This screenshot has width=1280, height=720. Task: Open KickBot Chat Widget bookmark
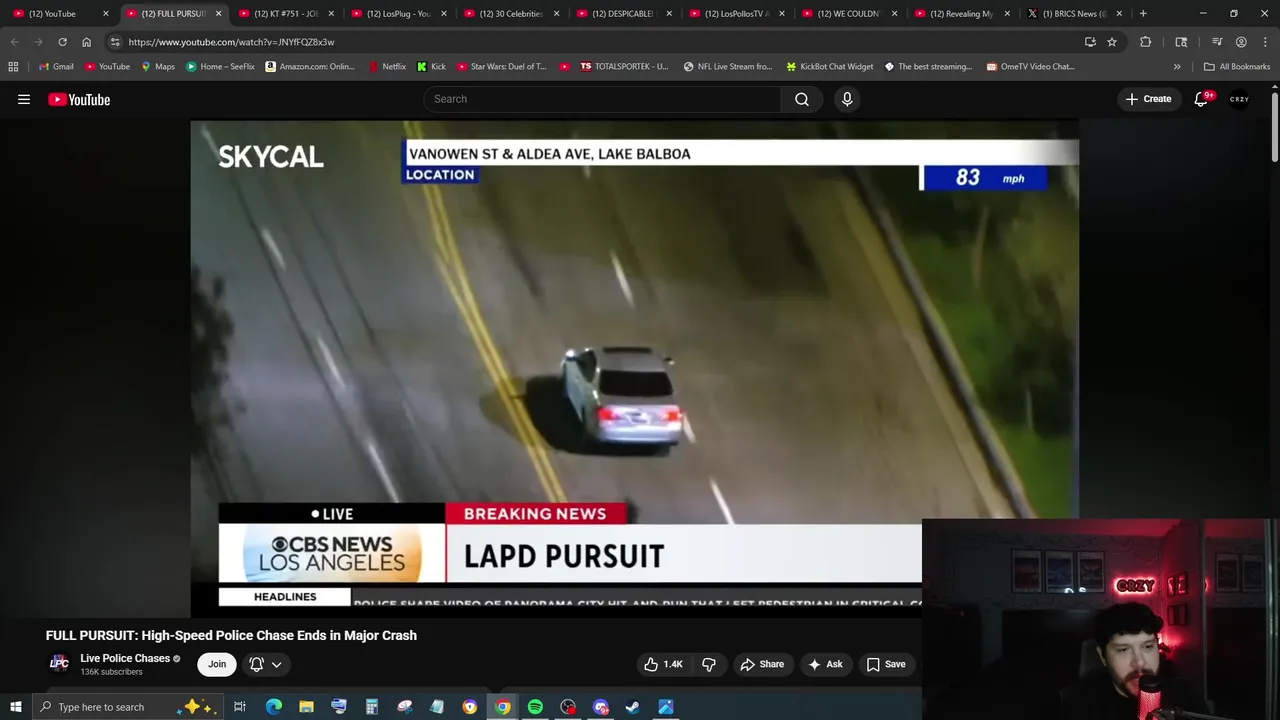pos(829,67)
